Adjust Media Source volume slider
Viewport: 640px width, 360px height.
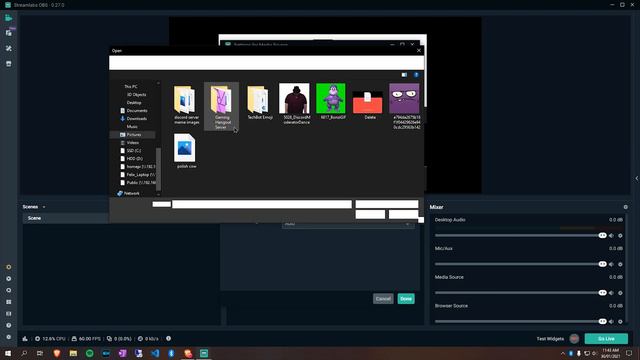[520, 293]
